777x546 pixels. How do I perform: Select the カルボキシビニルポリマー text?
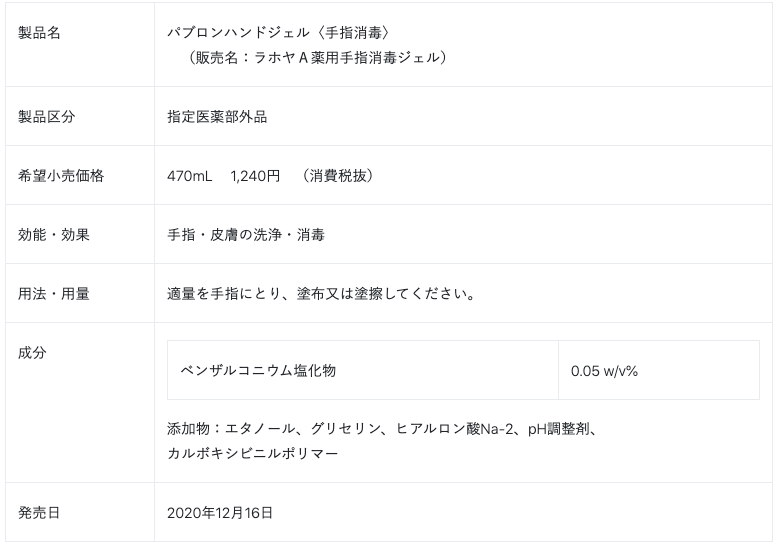252,453
